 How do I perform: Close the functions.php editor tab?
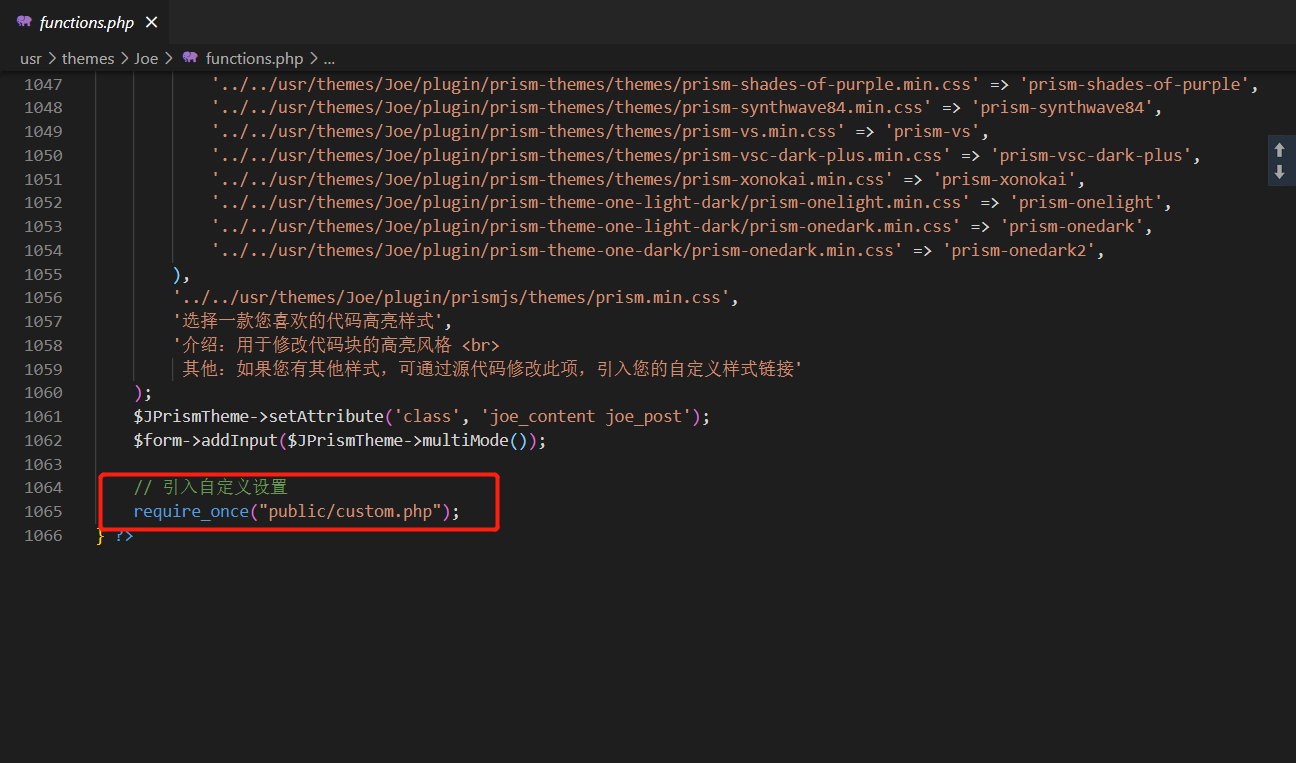(x=151, y=22)
